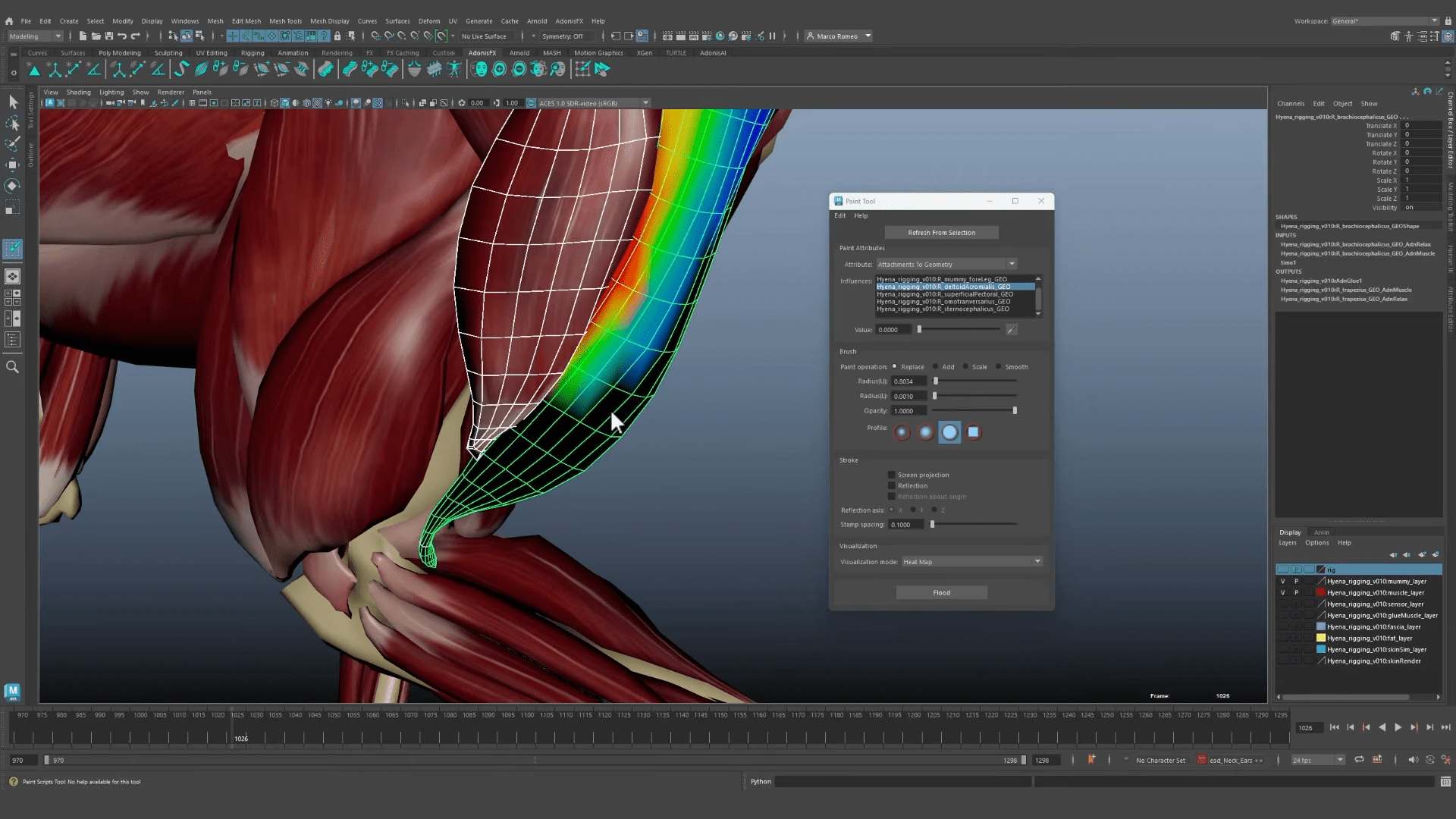Toggle snap to grid in the toolbar
Image resolution: width=1456 pixels, height=819 pixels.
coord(376,36)
